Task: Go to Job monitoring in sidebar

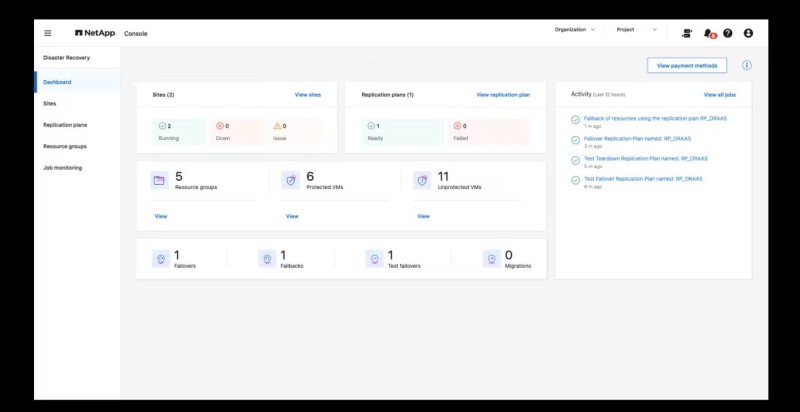Action: pyautogui.click(x=62, y=167)
